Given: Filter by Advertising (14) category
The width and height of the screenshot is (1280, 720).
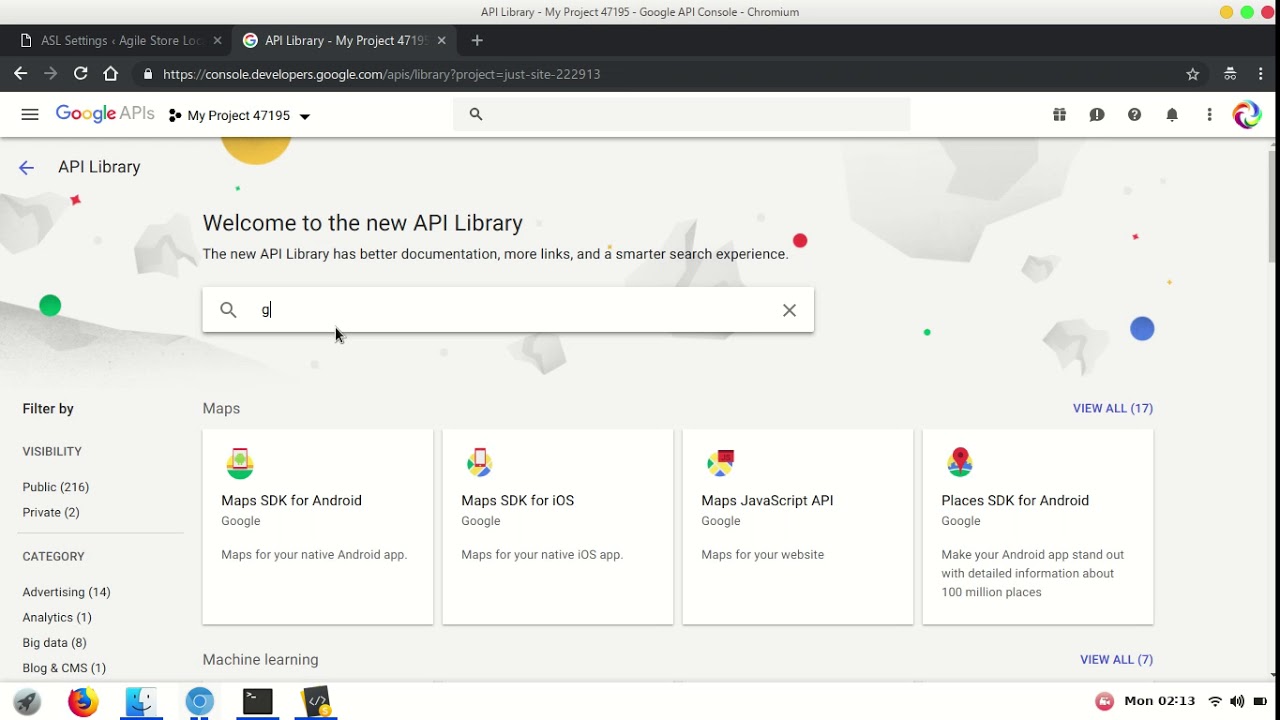Looking at the screenshot, I should click(66, 592).
